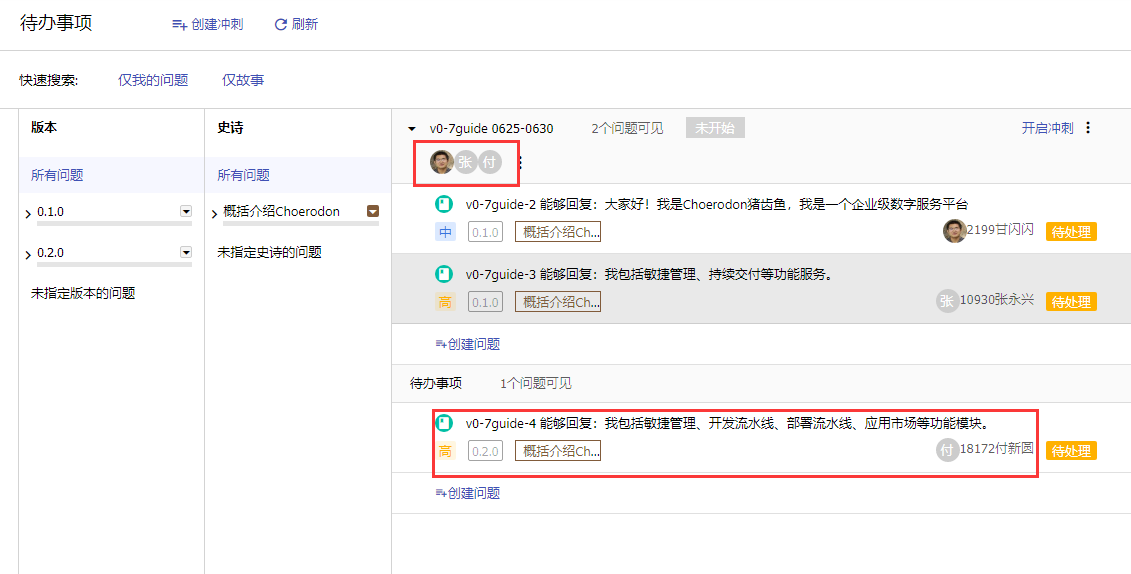Image resolution: width=1131 pixels, height=574 pixels.
Task: Select 所有问题 under the 史诗 column
Action: (x=244, y=175)
